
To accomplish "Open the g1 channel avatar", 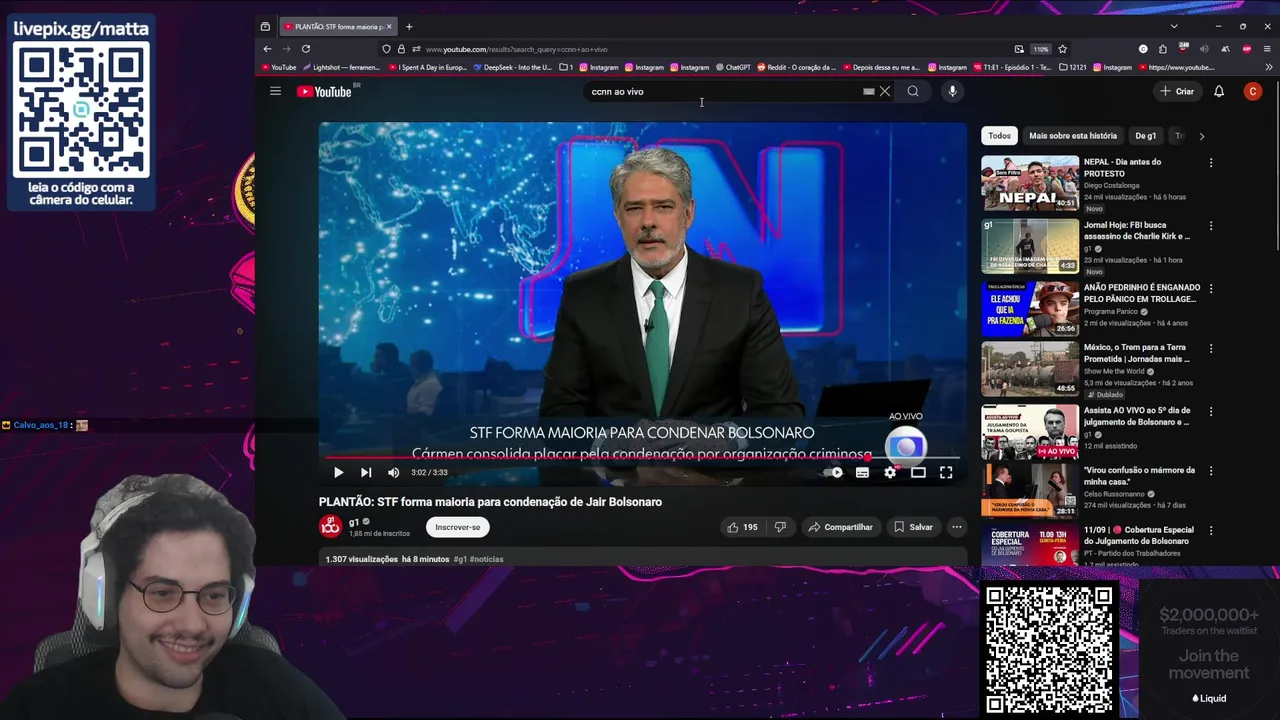I will pos(330,526).
